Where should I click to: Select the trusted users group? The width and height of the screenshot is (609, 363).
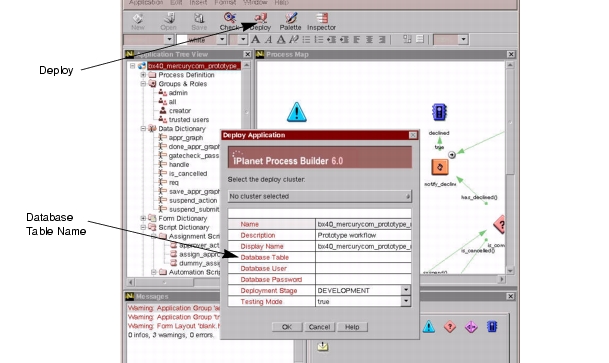[x=189, y=120]
